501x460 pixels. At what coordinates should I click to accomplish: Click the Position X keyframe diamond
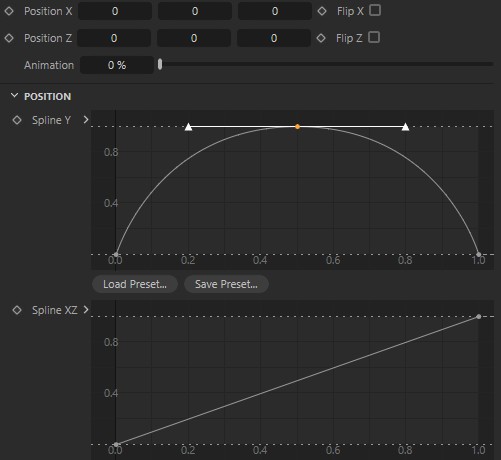coord(9,11)
